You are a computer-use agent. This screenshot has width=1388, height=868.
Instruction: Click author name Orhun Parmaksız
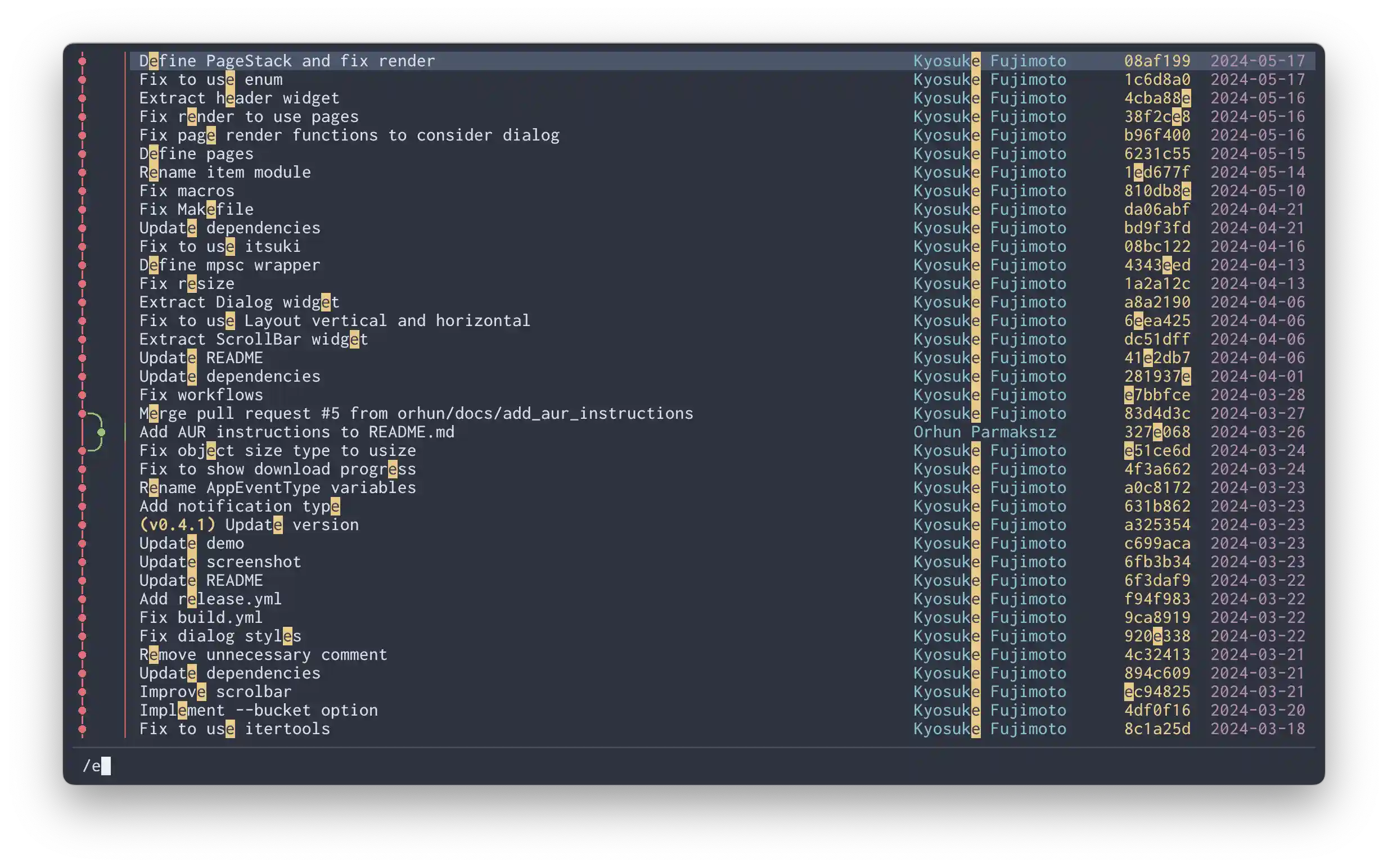click(984, 432)
